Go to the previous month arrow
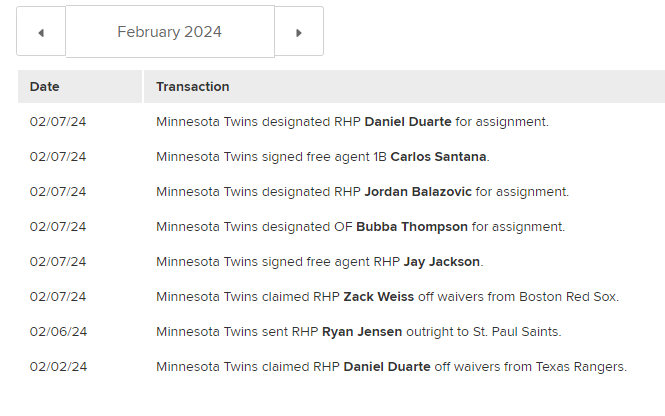The height and width of the screenshot is (416, 665). [x=41, y=32]
